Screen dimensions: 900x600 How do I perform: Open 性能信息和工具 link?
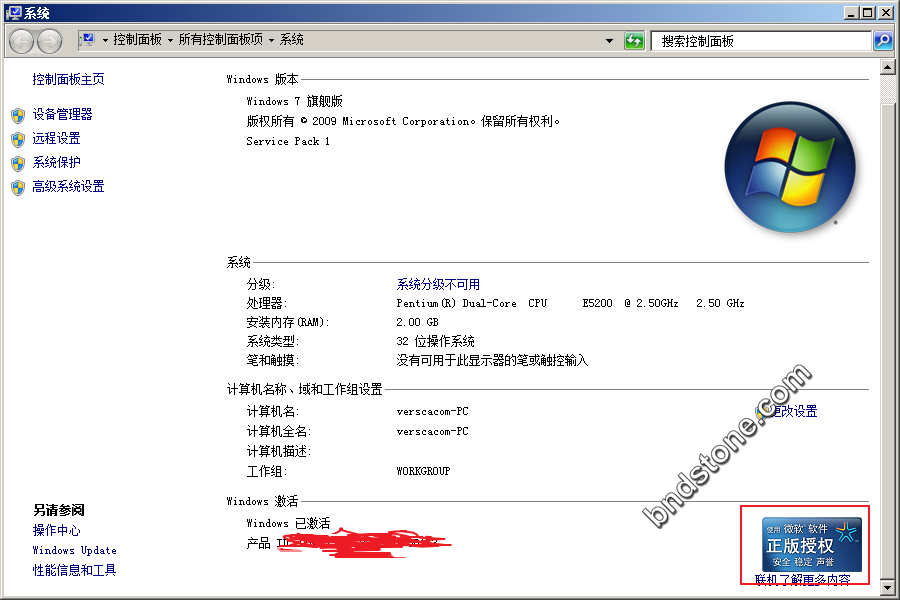coord(75,570)
